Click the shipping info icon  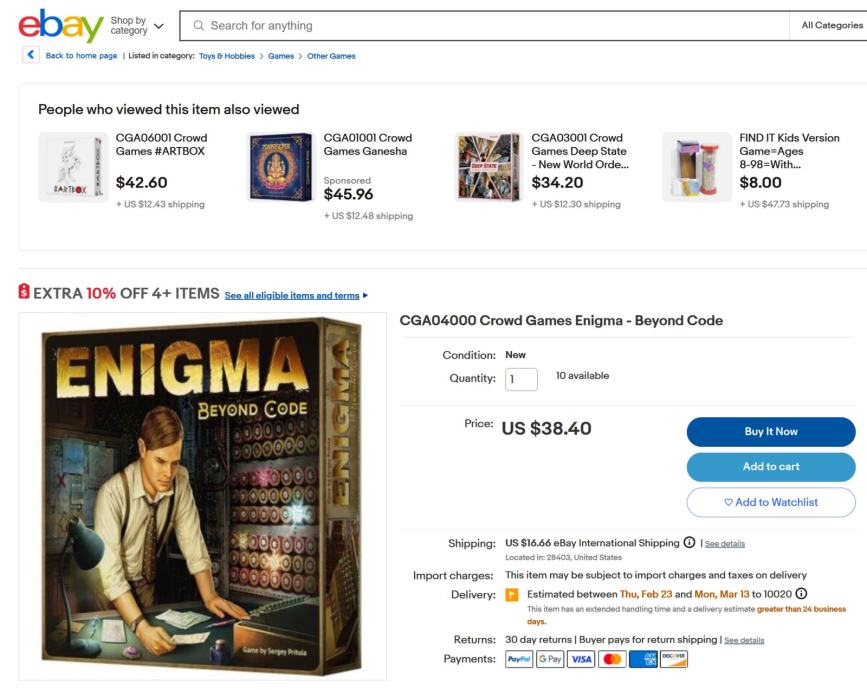tap(689, 543)
